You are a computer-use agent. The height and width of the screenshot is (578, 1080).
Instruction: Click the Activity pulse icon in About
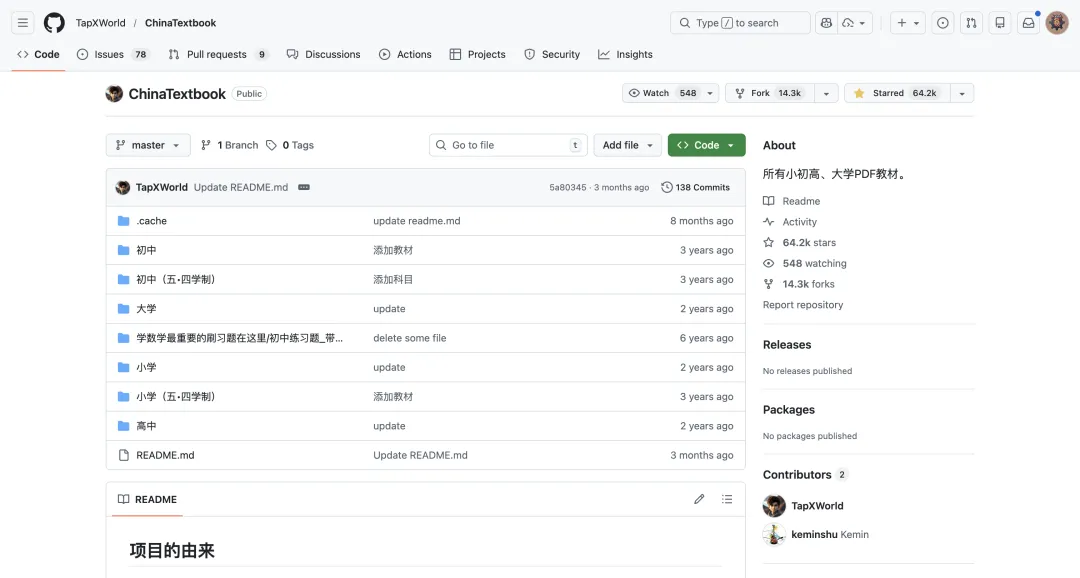point(769,222)
